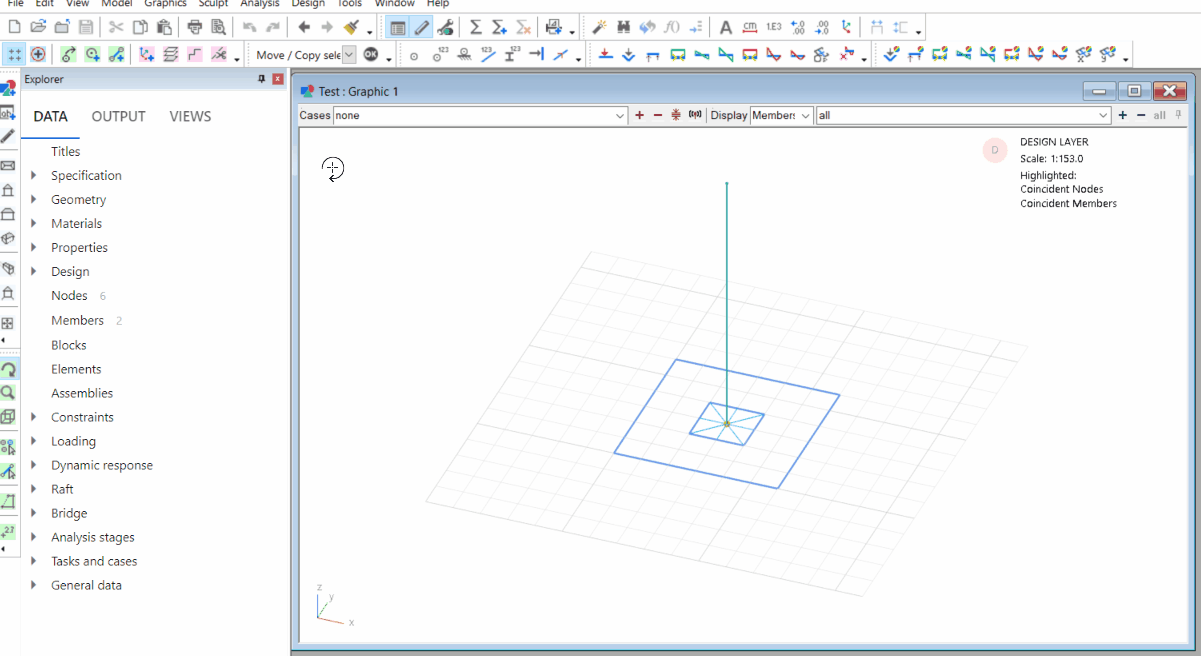Click the pink Design Layer D badge
This screenshot has height=656, width=1201.
click(x=994, y=150)
